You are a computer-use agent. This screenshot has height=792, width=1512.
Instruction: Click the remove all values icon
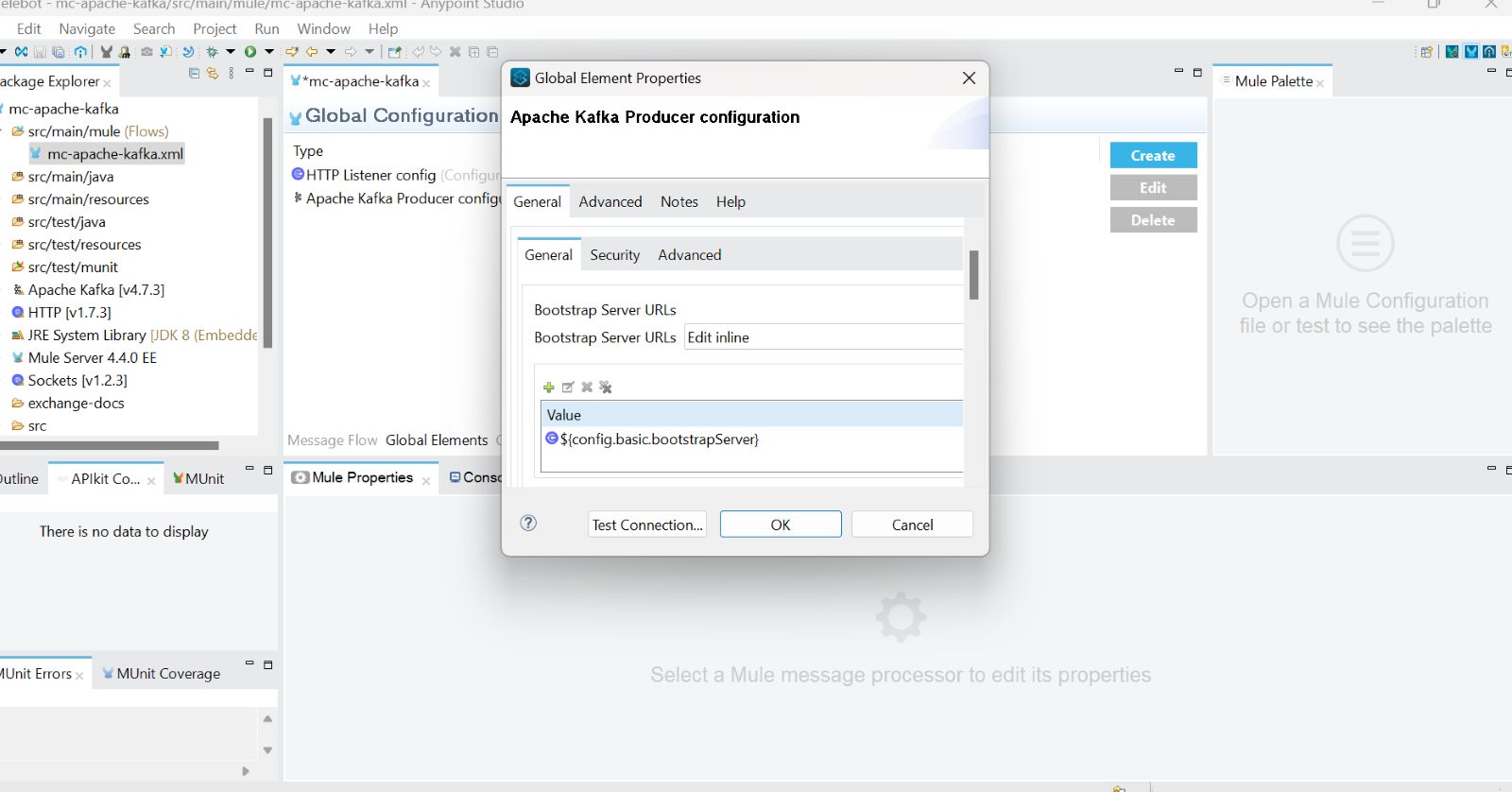[x=606, y=387]
